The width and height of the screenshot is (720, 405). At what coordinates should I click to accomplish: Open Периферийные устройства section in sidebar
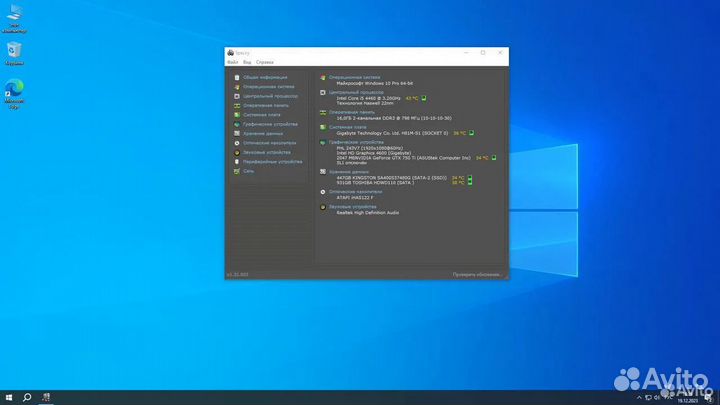(272, 161)
